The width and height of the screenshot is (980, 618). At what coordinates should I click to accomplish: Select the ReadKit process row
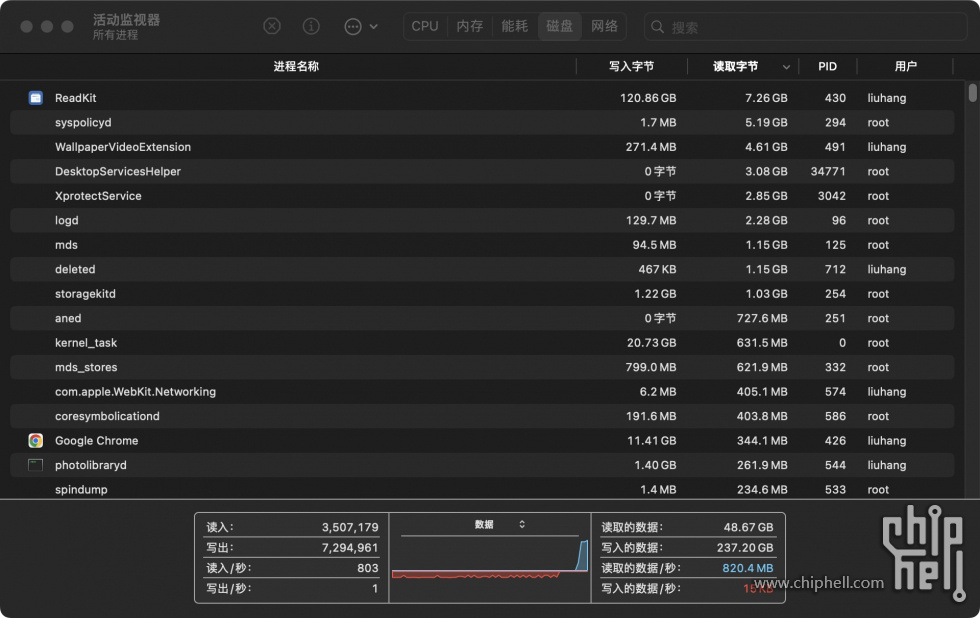pos(482,98)
